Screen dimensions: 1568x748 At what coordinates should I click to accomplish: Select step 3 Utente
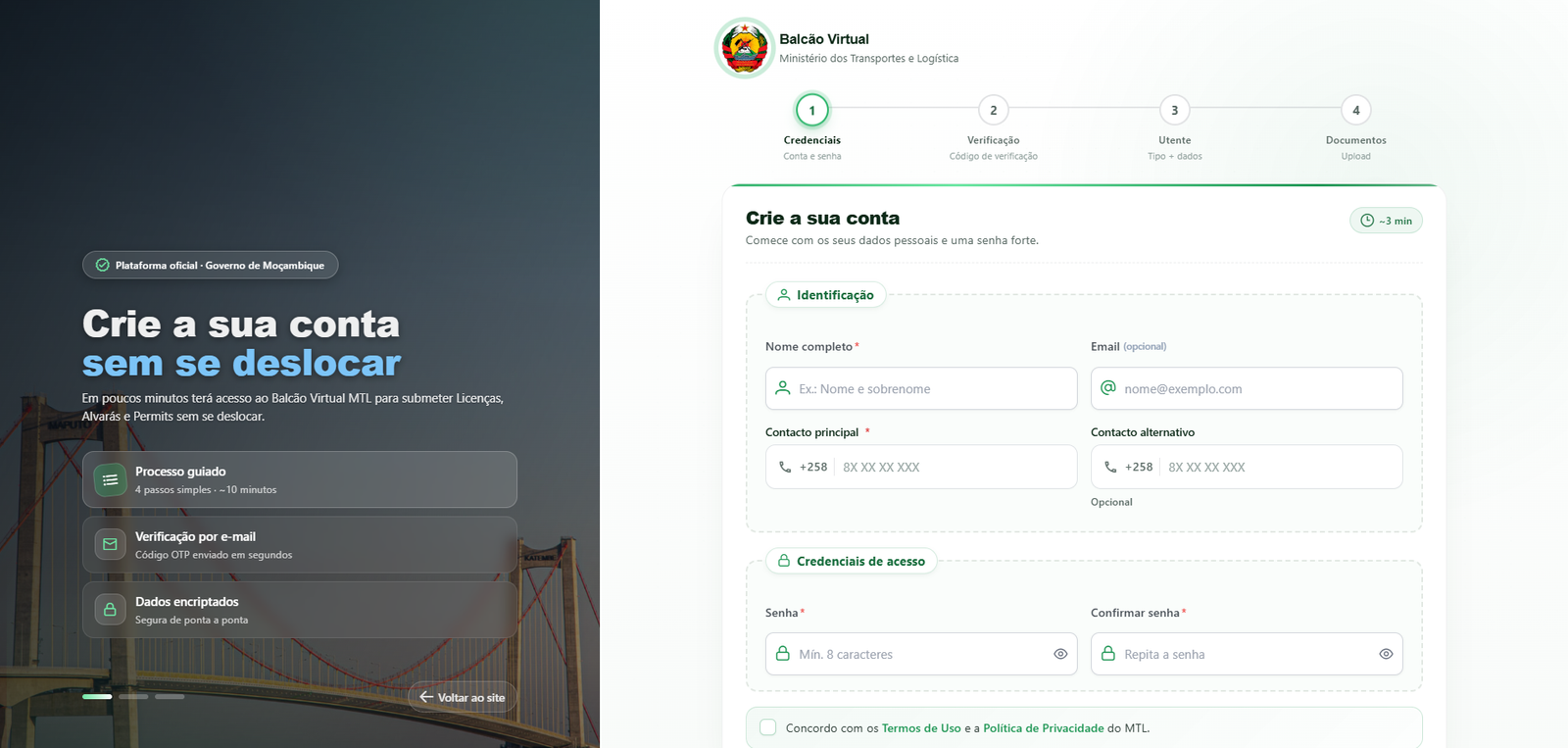tap(1175, 110)
